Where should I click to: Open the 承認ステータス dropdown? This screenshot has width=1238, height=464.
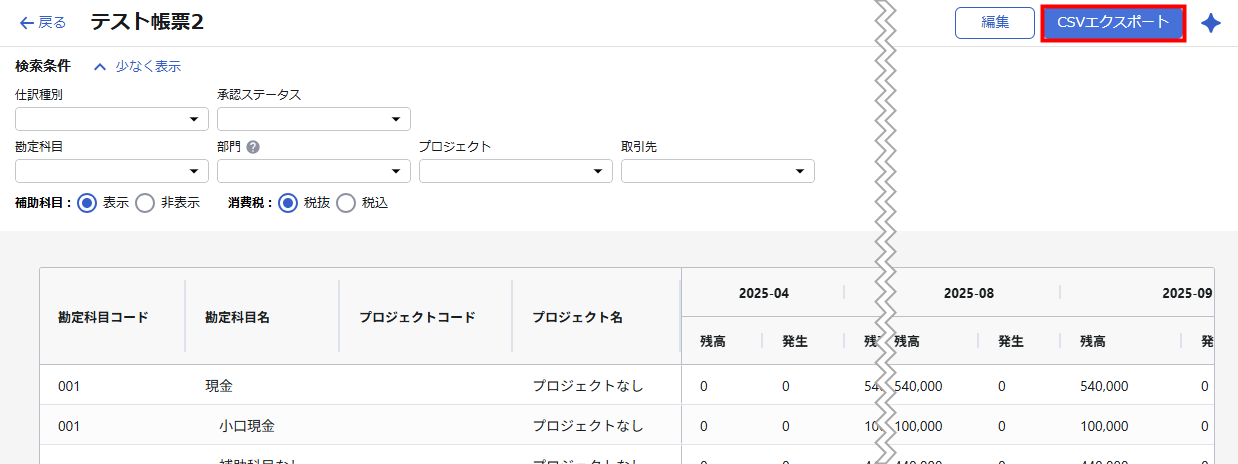(313, 120)
